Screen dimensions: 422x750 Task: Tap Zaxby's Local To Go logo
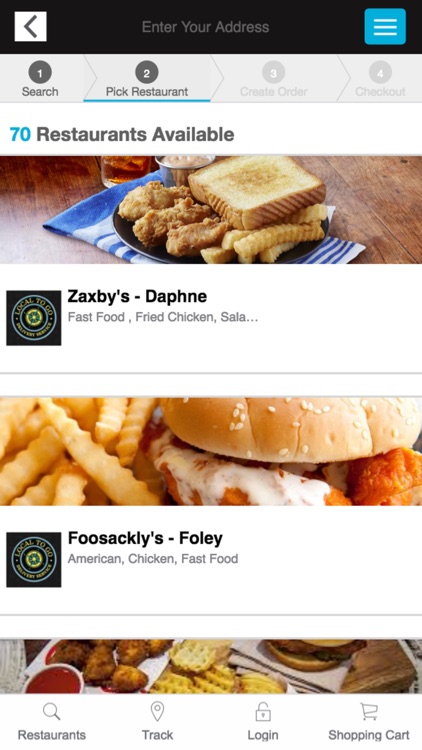pos(33,318)
